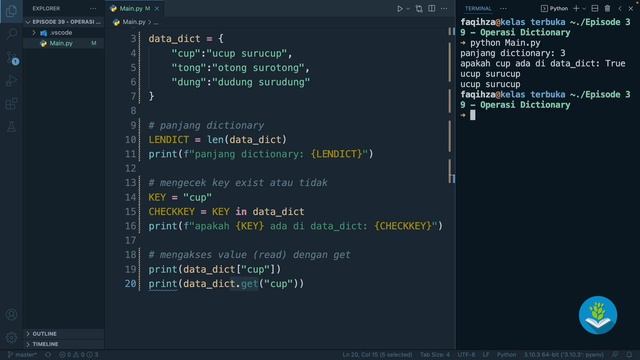Image resolution: width=640 pixels, height=360 pixels.
Task: Click the '# mengakses value (read) dengan get' comment
Action: [249, 255]
